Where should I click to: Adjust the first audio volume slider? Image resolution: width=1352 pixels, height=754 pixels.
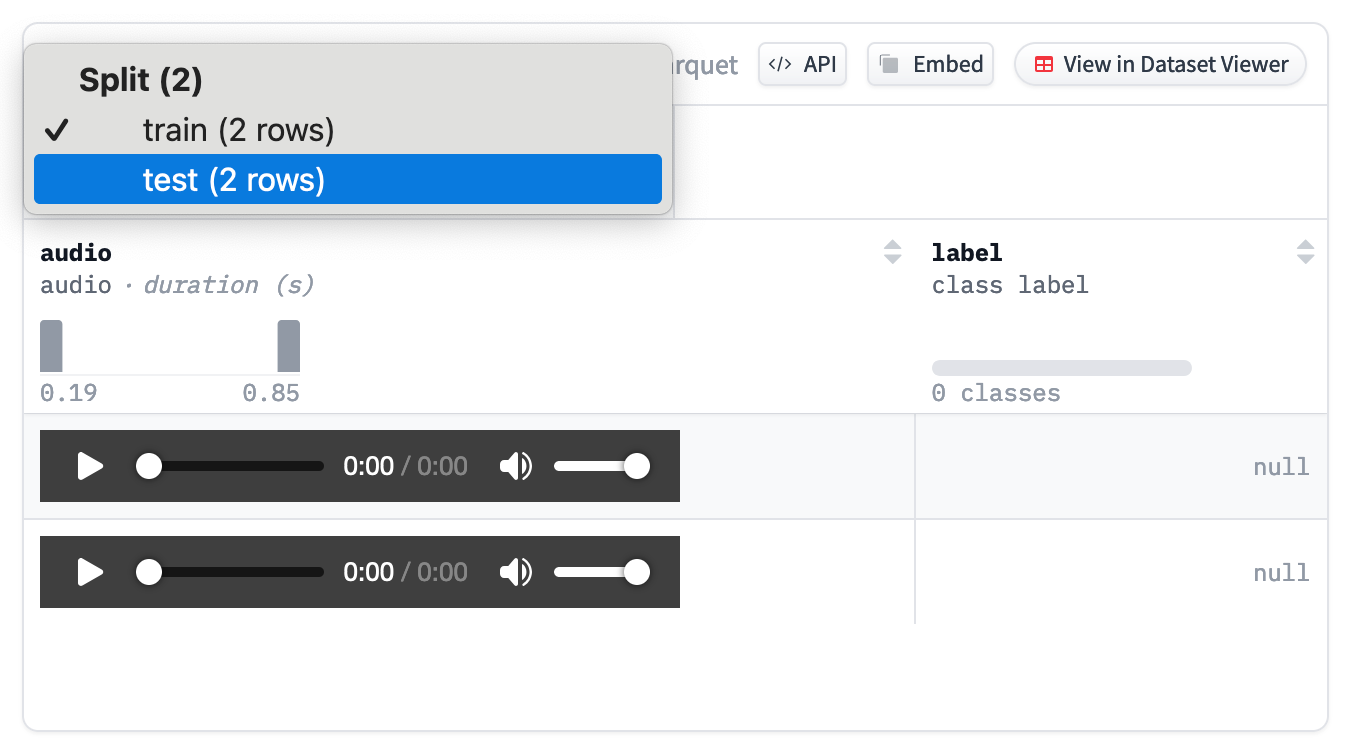tap(600, 466)
